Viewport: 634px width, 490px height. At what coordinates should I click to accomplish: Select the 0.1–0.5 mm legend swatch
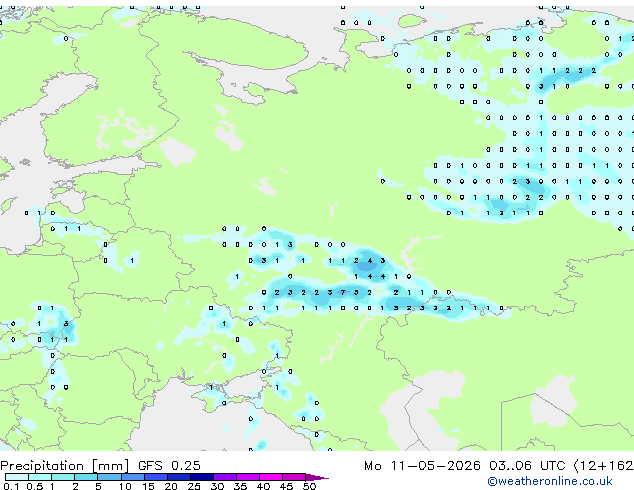tap(17, 477)
